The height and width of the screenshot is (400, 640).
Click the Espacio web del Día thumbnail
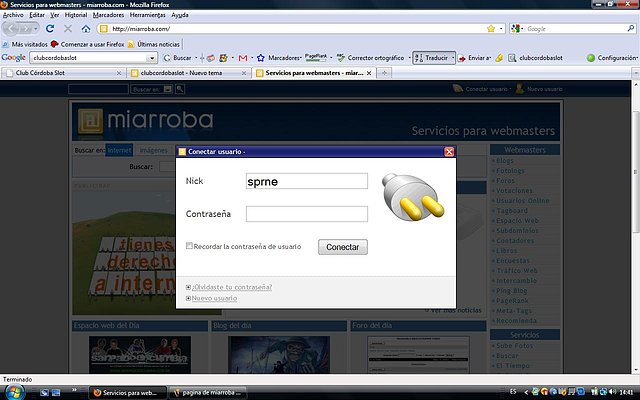point(140,354)
